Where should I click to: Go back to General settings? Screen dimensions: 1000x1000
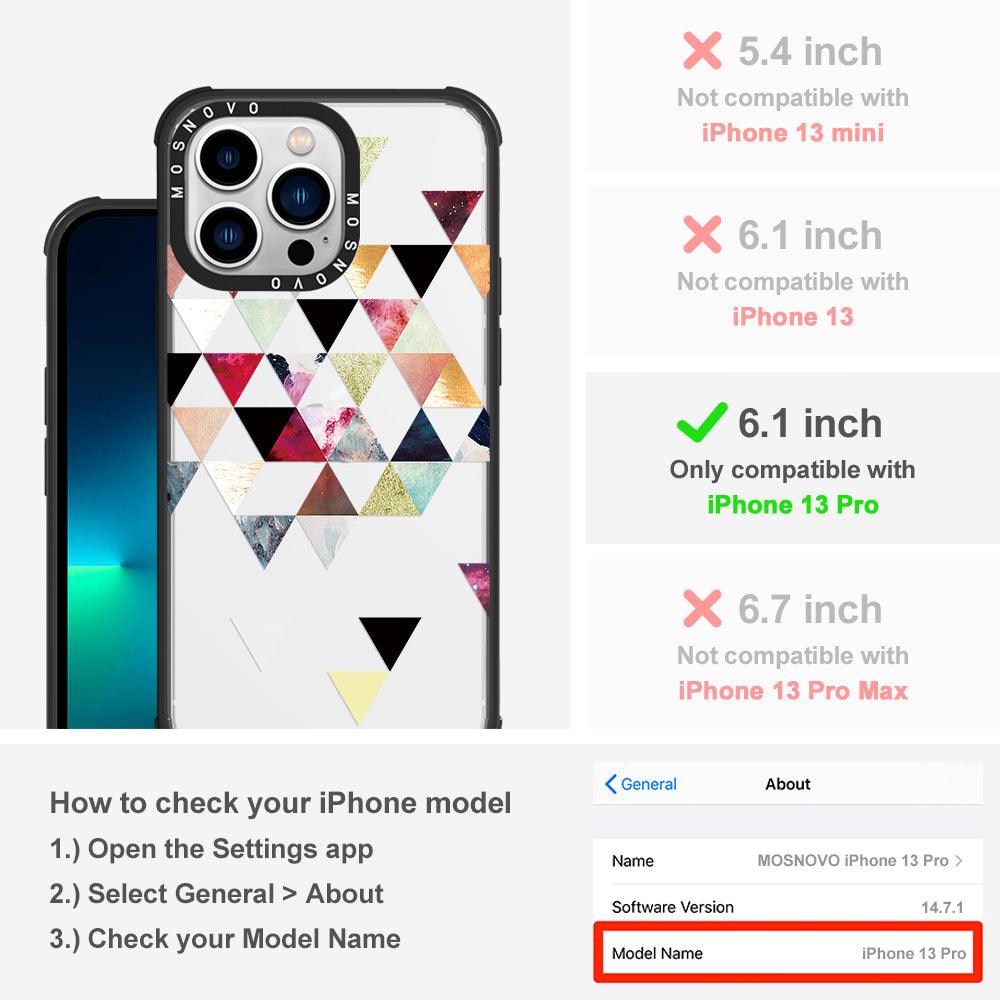tap(641, 784)
